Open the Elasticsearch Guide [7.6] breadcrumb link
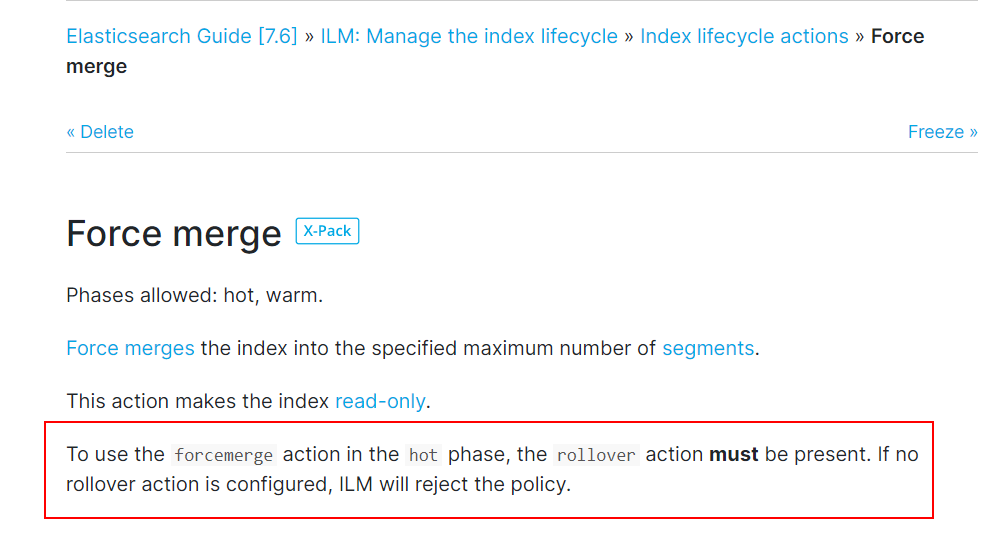This screenshot has width=991, height=541. pyautogui.click(x=181, y=36)
